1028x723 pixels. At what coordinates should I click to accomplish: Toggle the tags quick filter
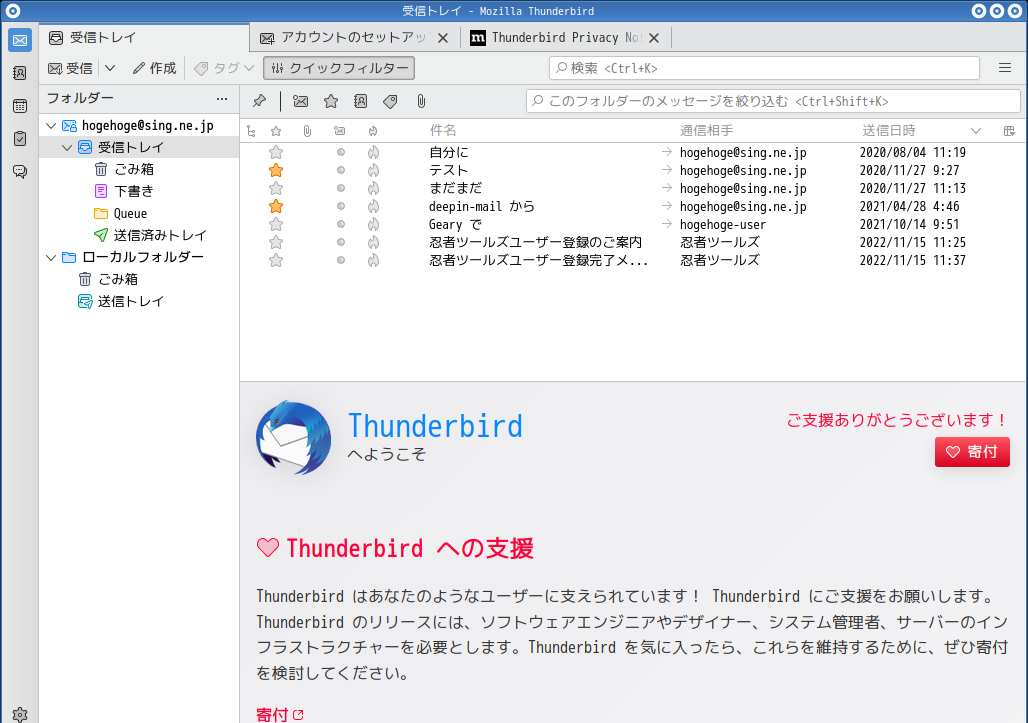(391, 101)
